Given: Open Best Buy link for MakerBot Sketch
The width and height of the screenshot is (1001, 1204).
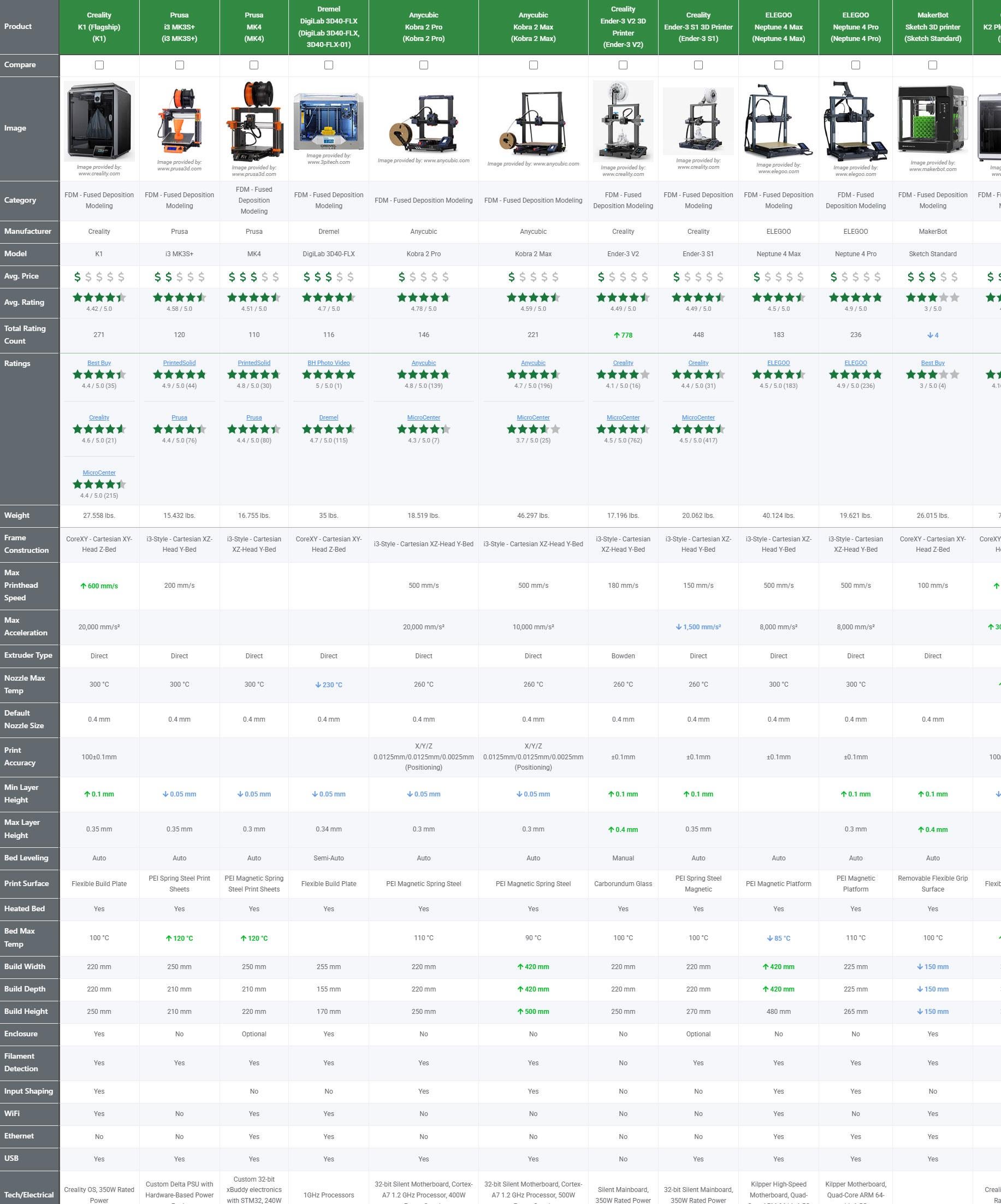Looking at the screenshot, I should click(932, 363).
